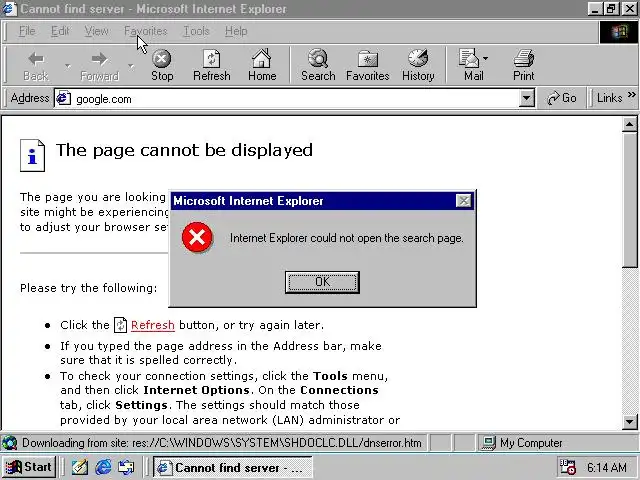
Task: Click the heading The page cannot be displayed
Action: click(184, 150)
